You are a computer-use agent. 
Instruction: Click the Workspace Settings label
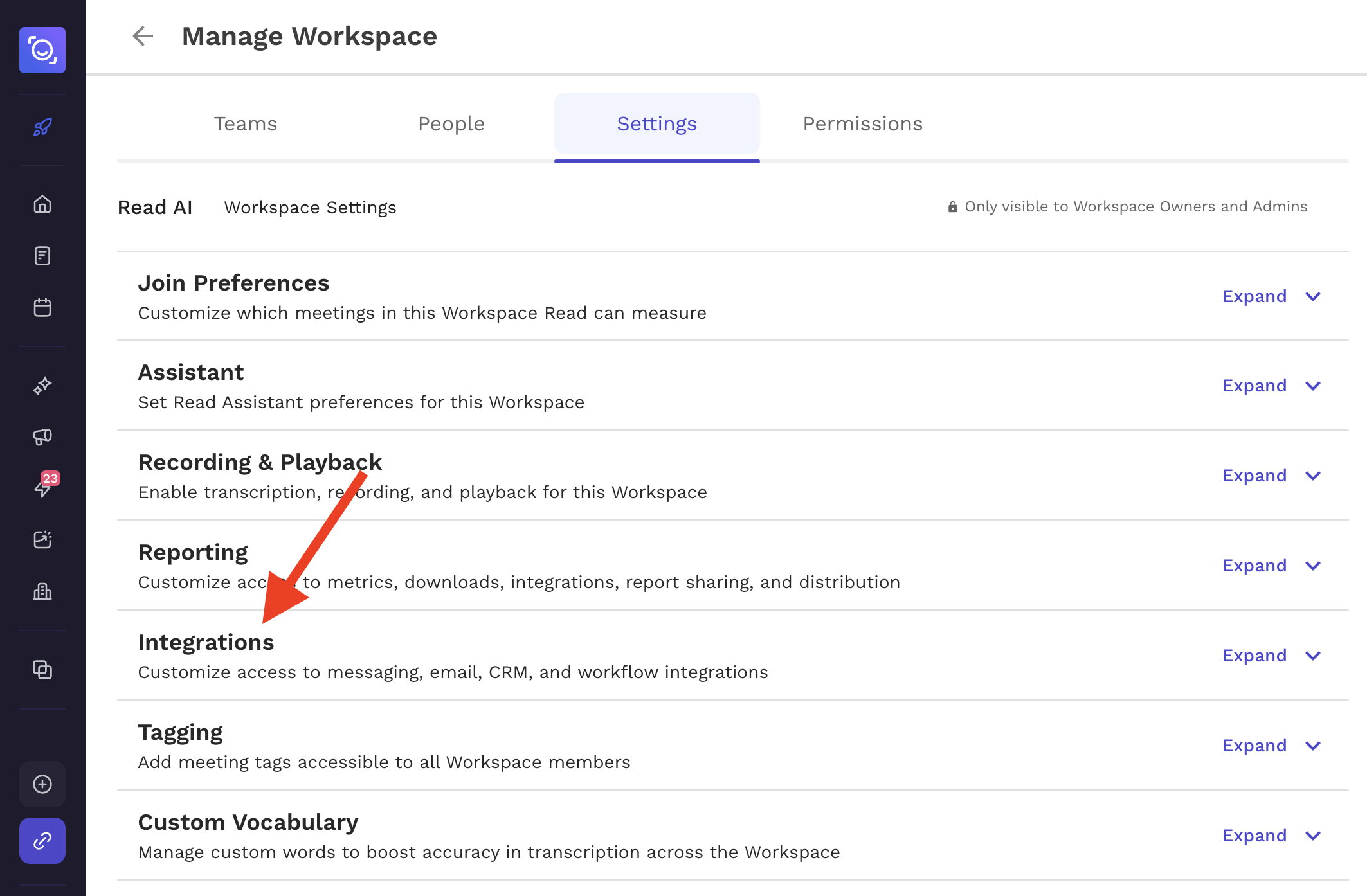pos(311,208)
